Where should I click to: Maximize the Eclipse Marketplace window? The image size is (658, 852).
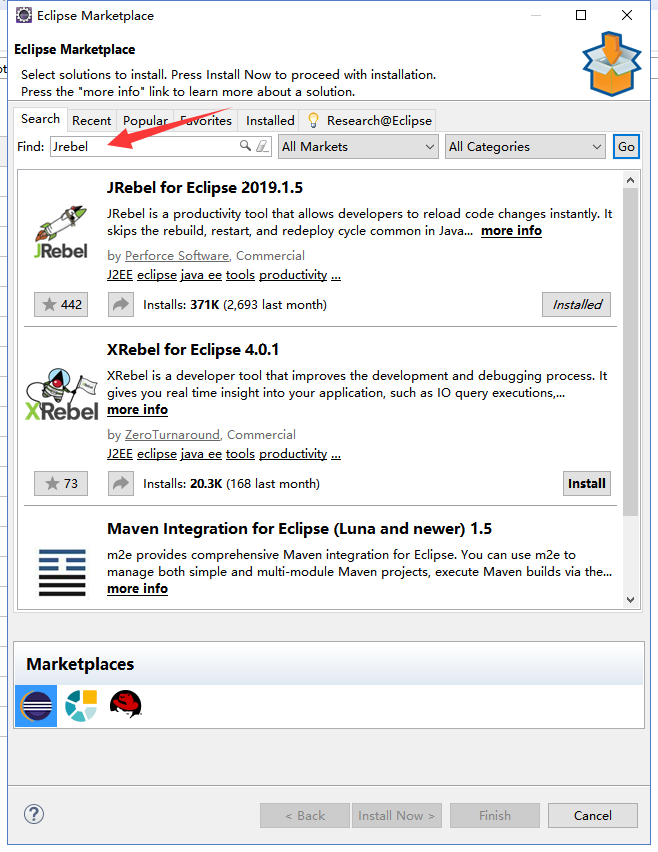581,15
